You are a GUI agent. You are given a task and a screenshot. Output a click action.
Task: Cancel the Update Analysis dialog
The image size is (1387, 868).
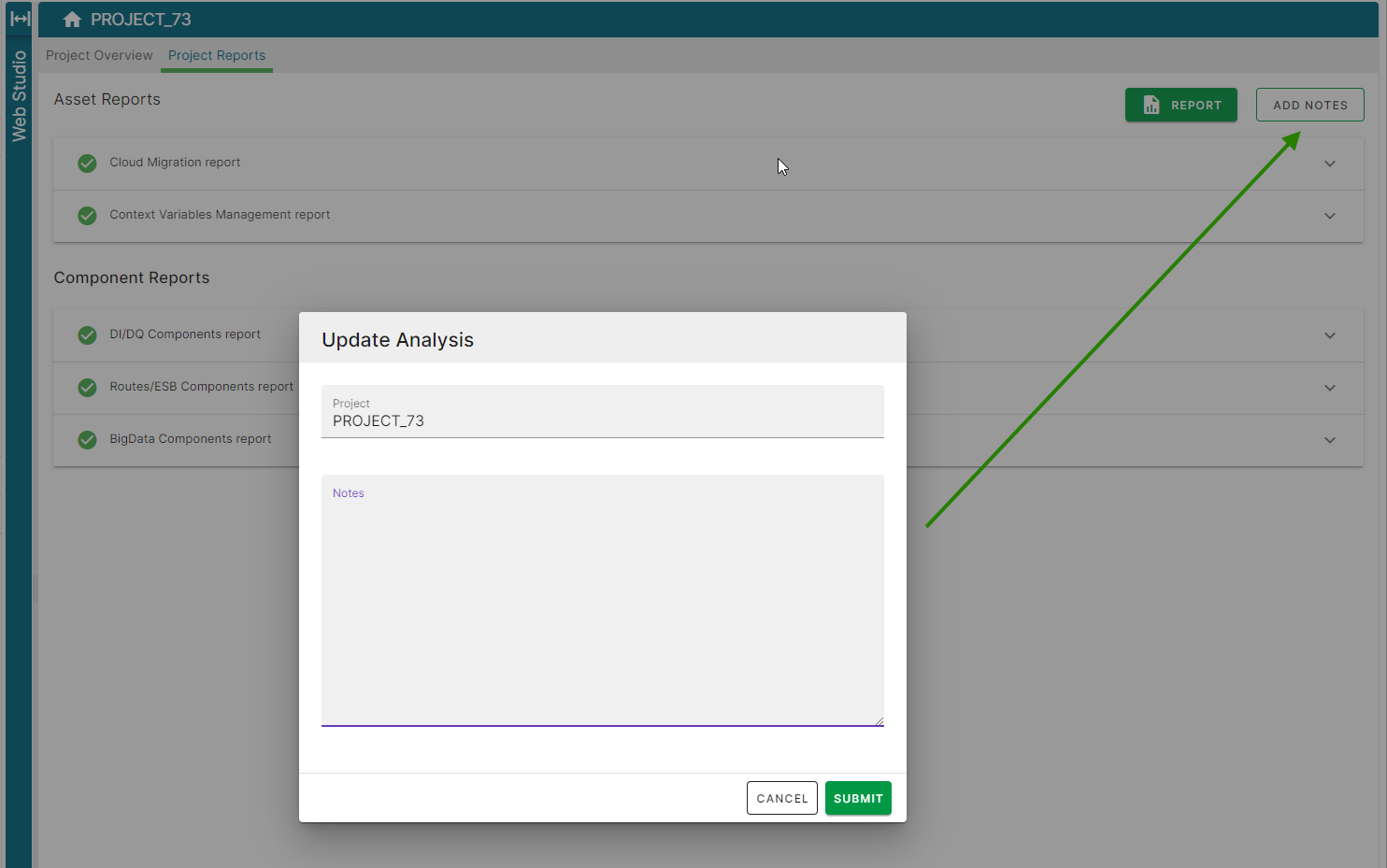(781, 798)
